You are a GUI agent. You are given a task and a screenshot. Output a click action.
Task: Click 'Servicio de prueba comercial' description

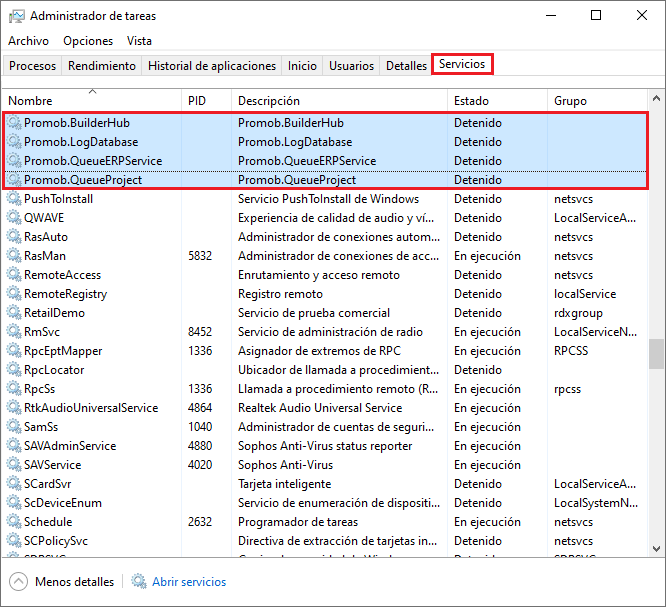point(314,313)
